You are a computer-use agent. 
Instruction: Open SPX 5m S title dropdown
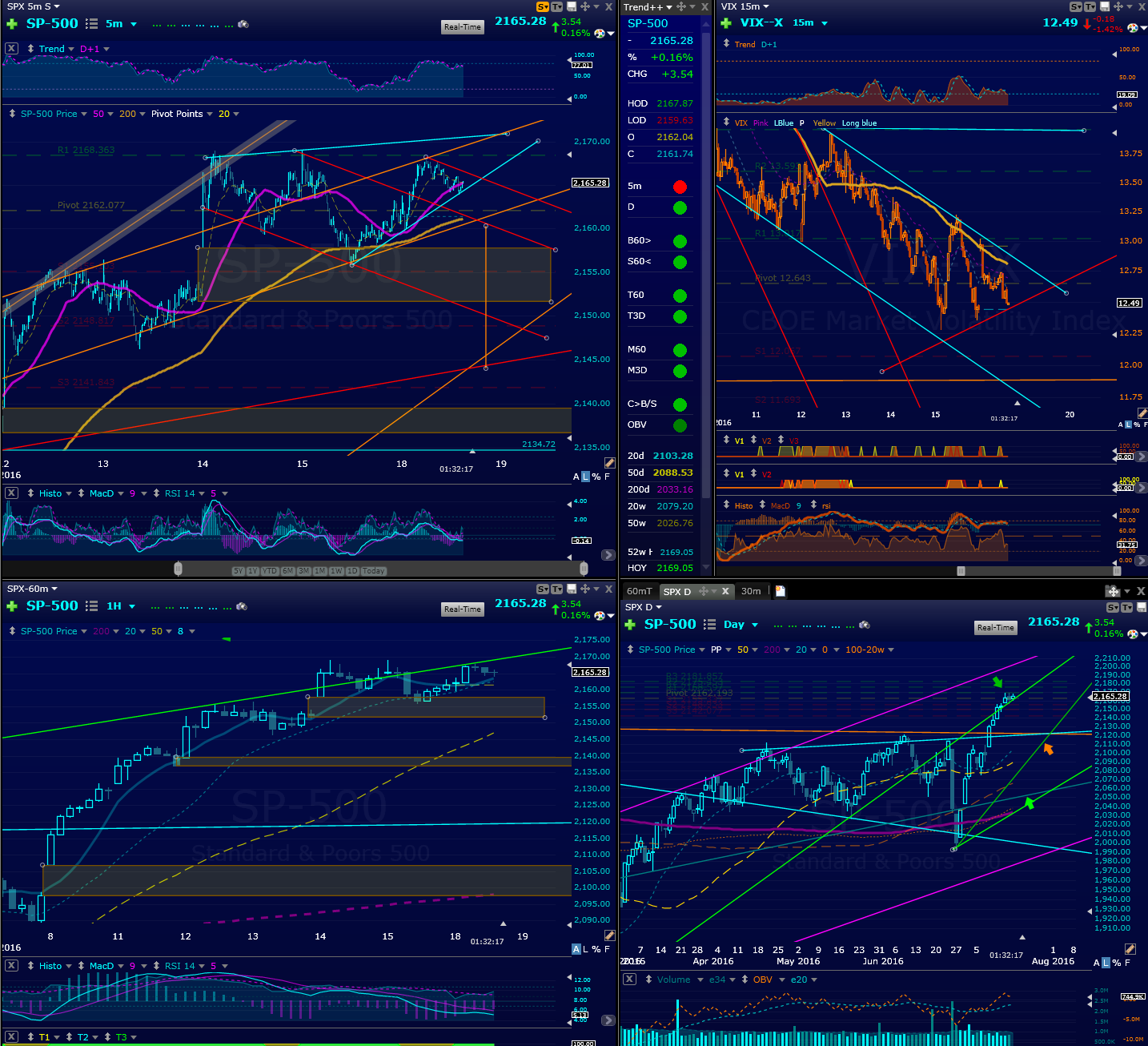click(x=57, y=6)
